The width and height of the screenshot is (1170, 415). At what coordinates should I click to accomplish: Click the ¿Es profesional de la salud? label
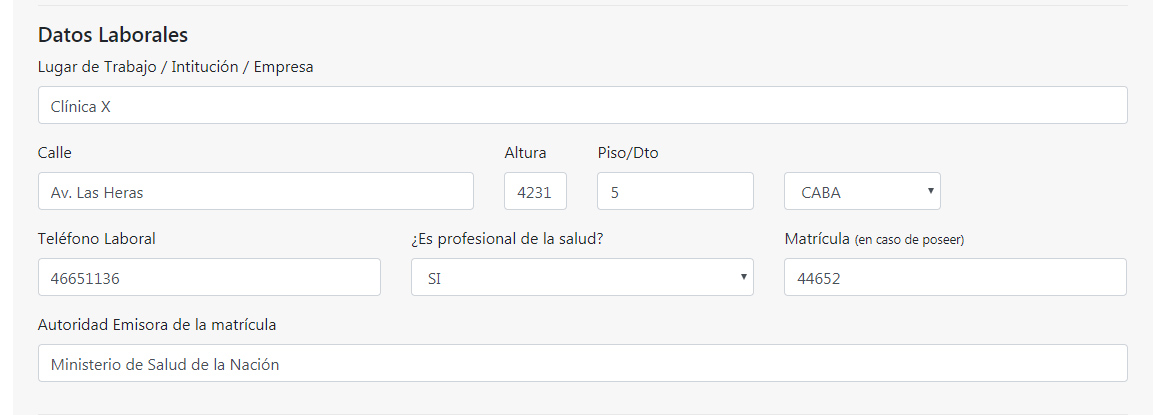pos(507,239)
